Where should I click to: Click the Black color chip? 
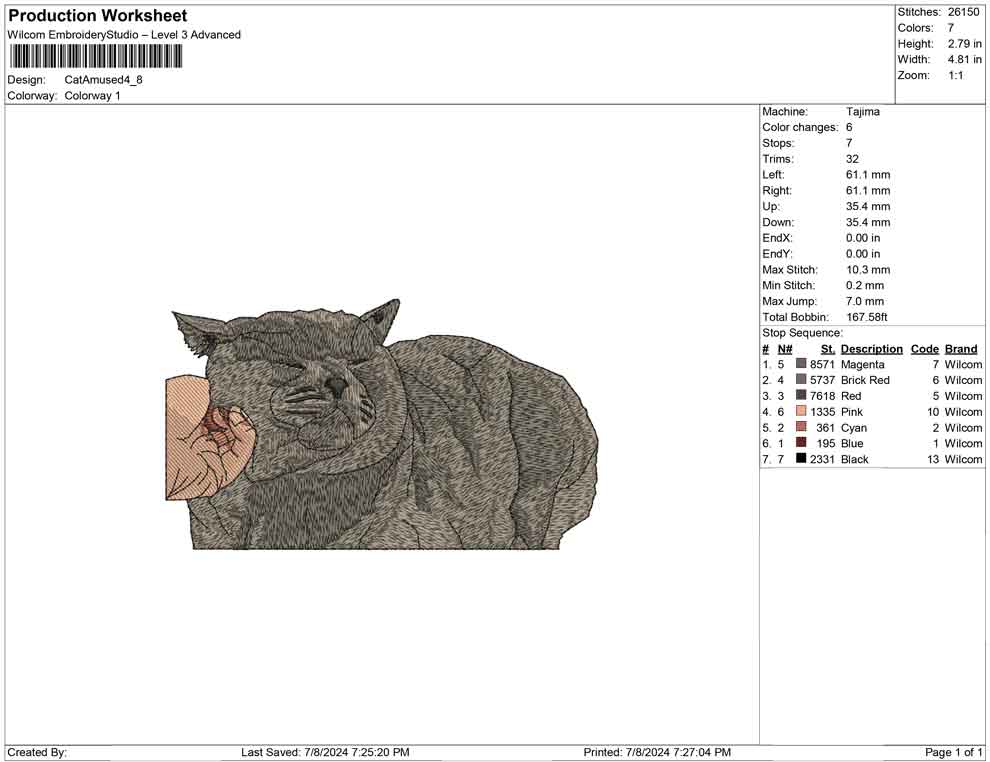pos(799,459)
